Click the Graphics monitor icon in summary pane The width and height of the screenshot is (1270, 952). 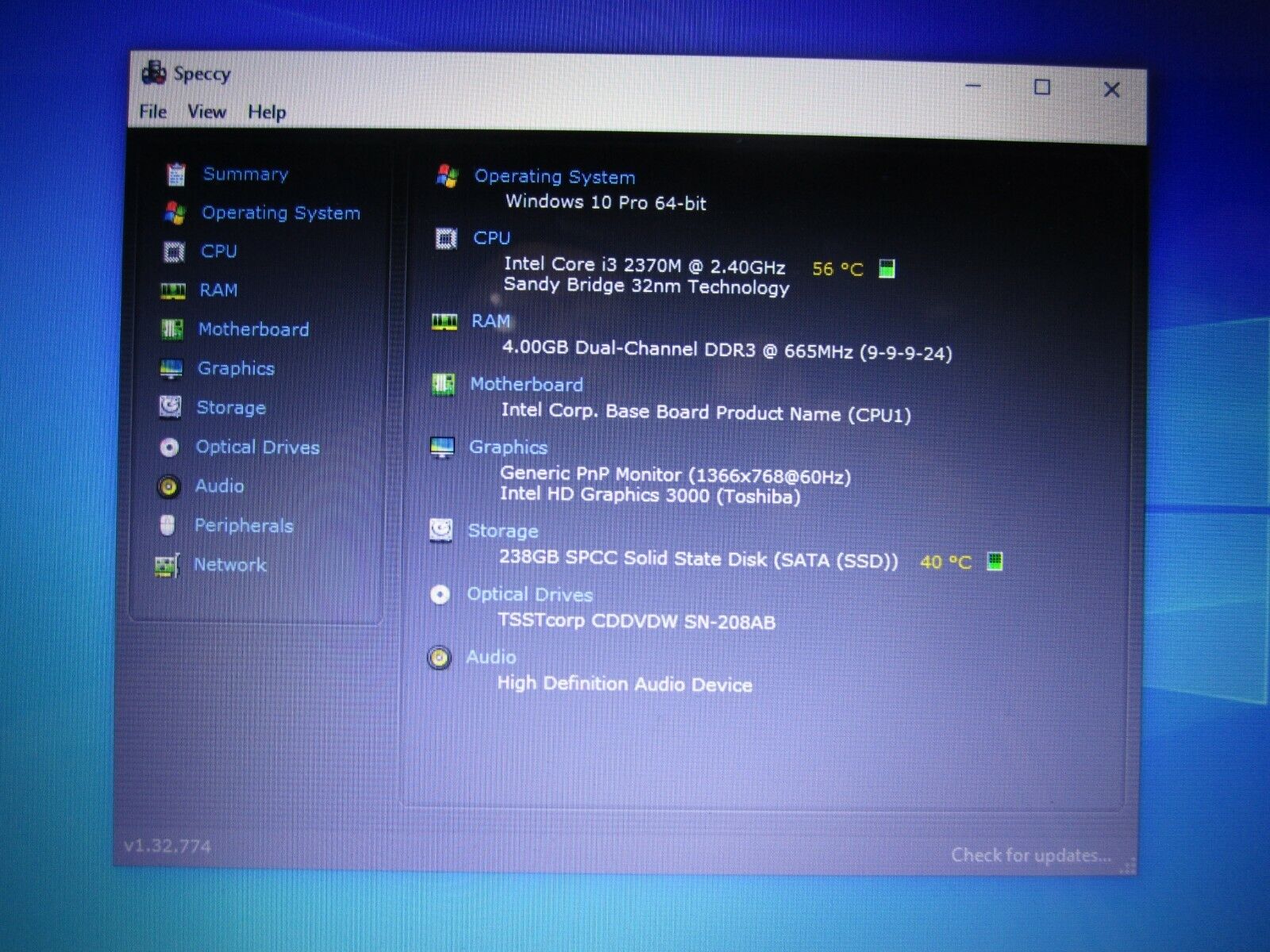pos(442,447)
